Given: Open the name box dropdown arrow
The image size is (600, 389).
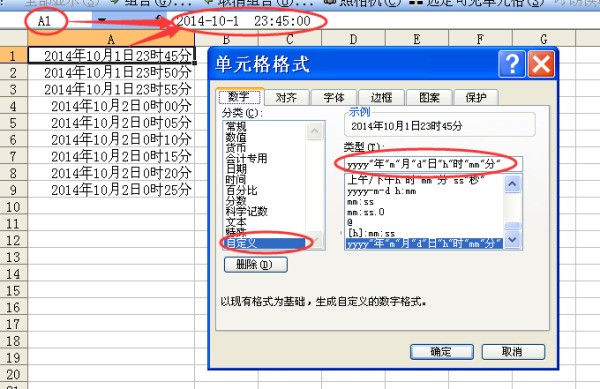Looking at the screenshot, I should (x=101, y=20).
